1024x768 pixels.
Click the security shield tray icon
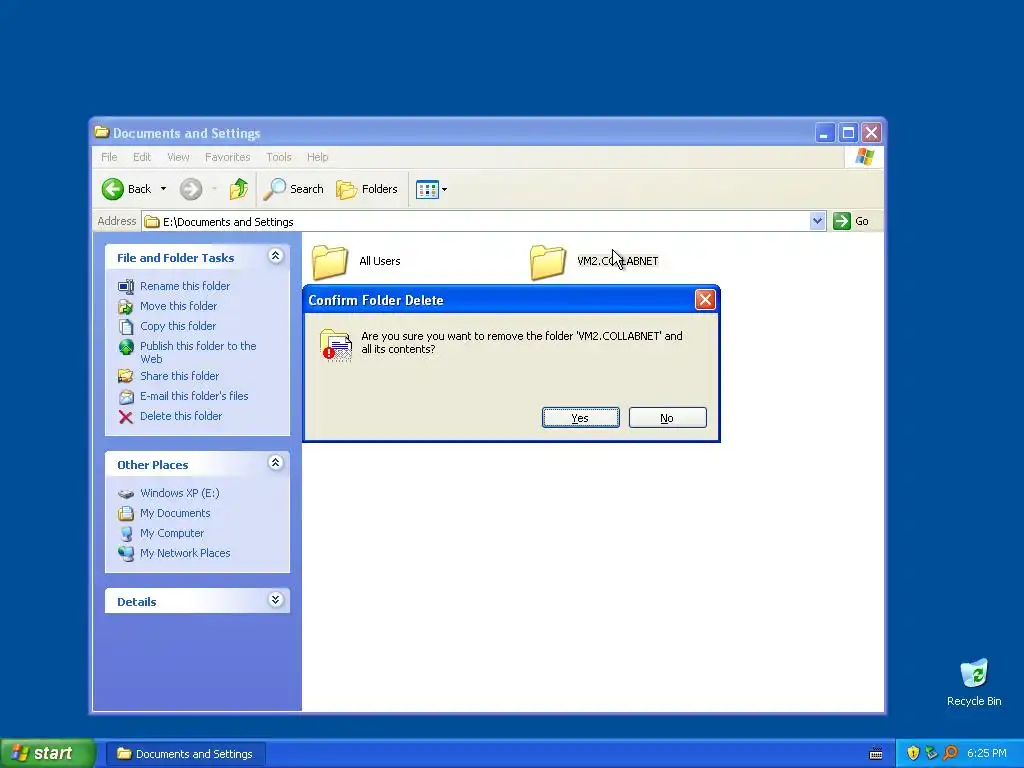[913, 754]
